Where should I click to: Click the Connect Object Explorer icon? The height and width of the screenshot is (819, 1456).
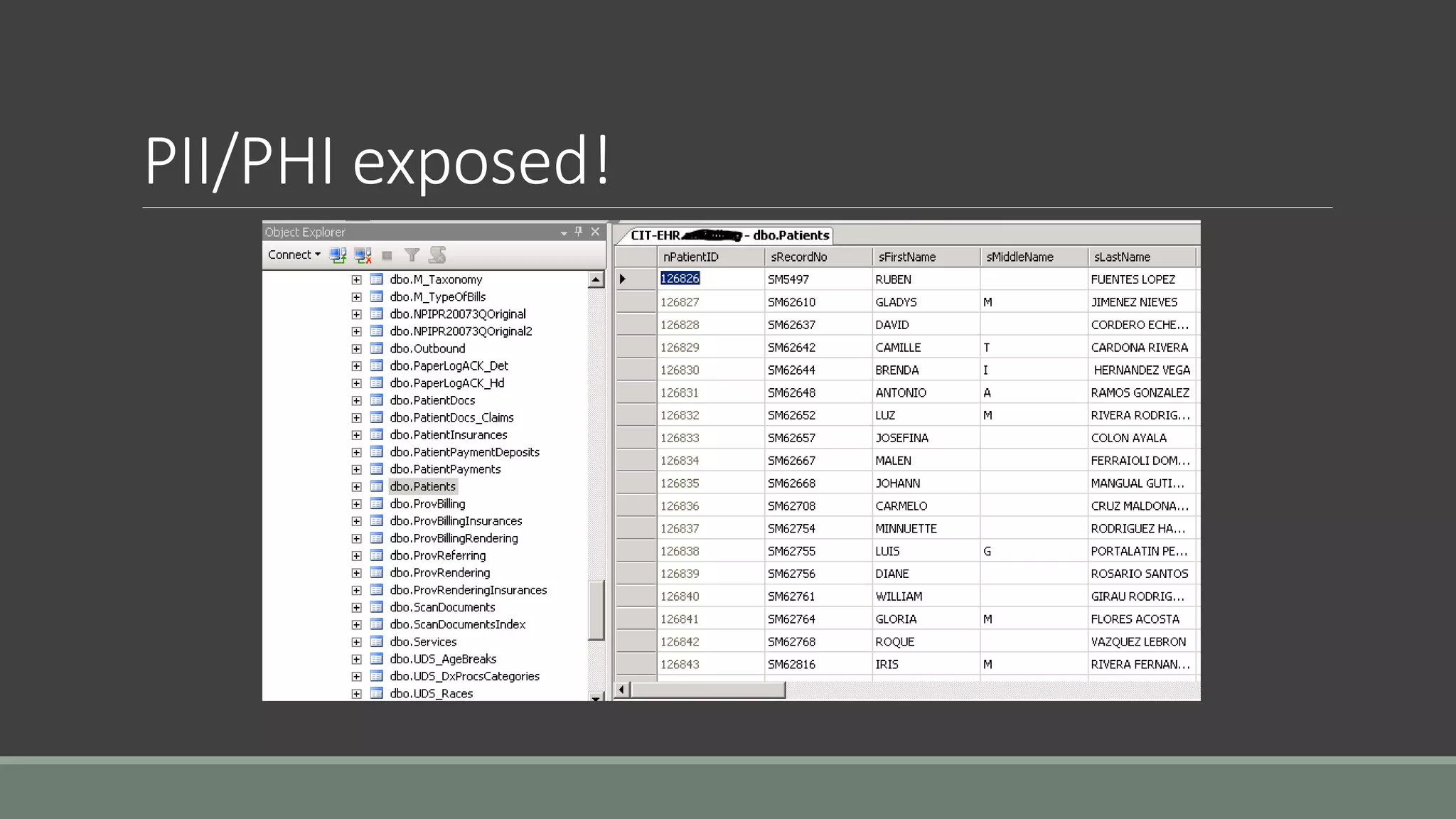338,255
